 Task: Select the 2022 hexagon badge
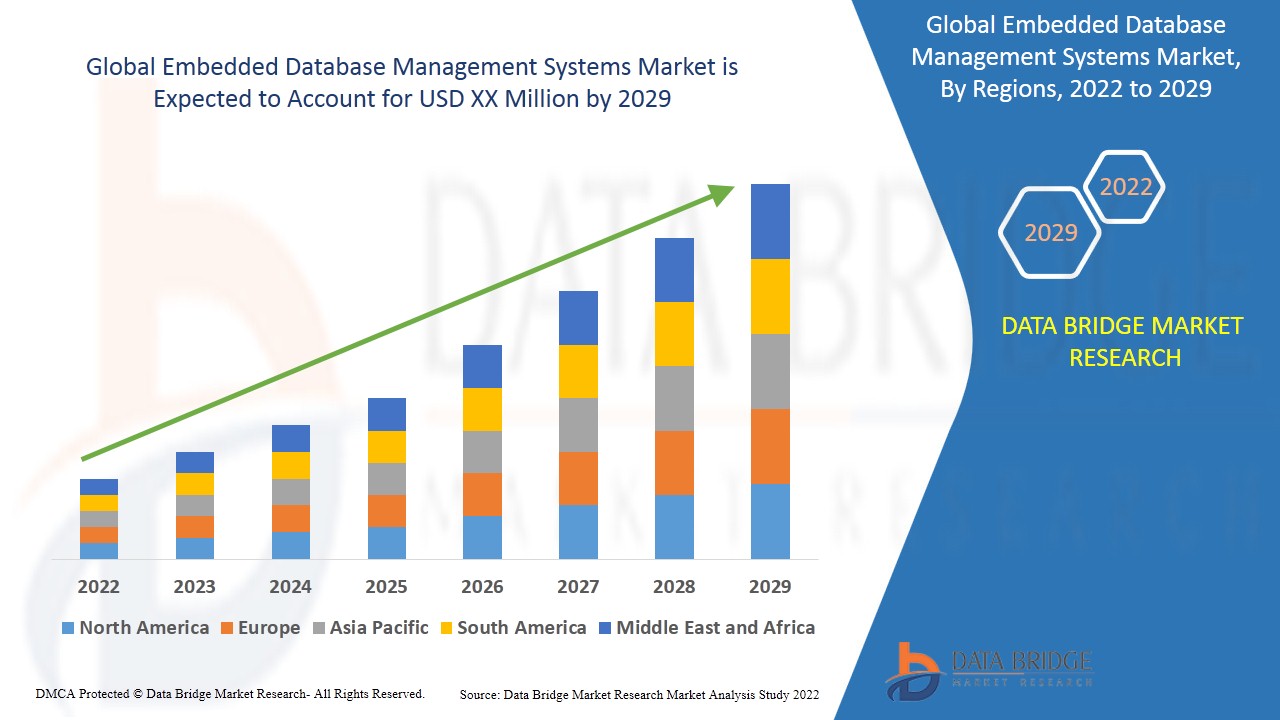[1125, 187]
